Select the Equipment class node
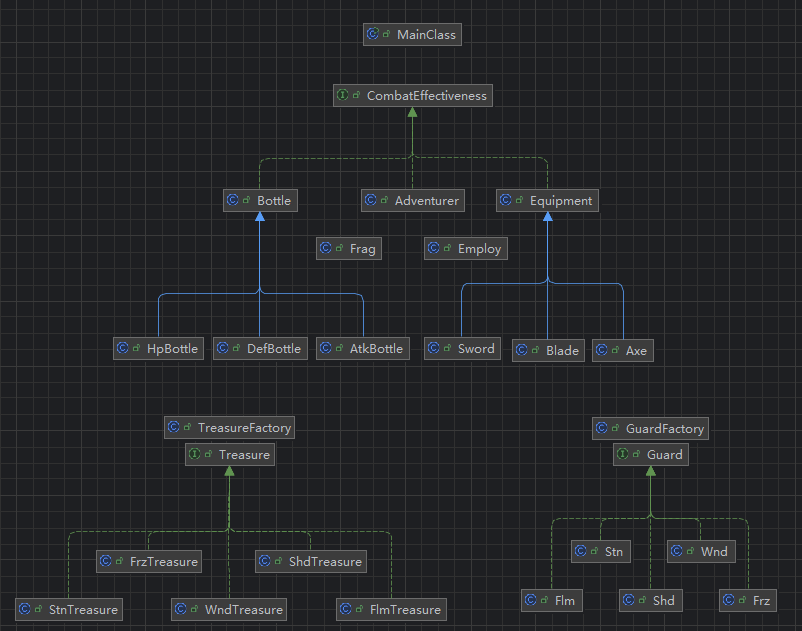 click(x=548, y=200)
